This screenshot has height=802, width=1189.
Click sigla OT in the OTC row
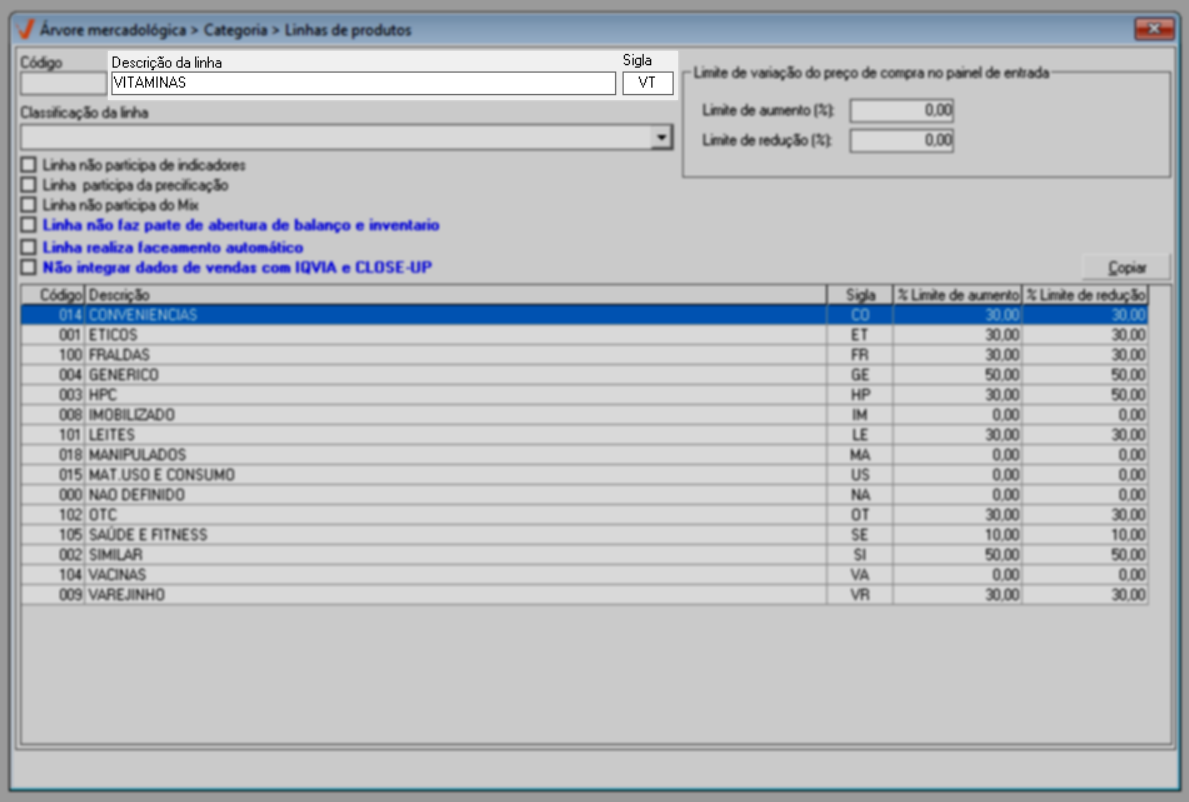point(859,515)
